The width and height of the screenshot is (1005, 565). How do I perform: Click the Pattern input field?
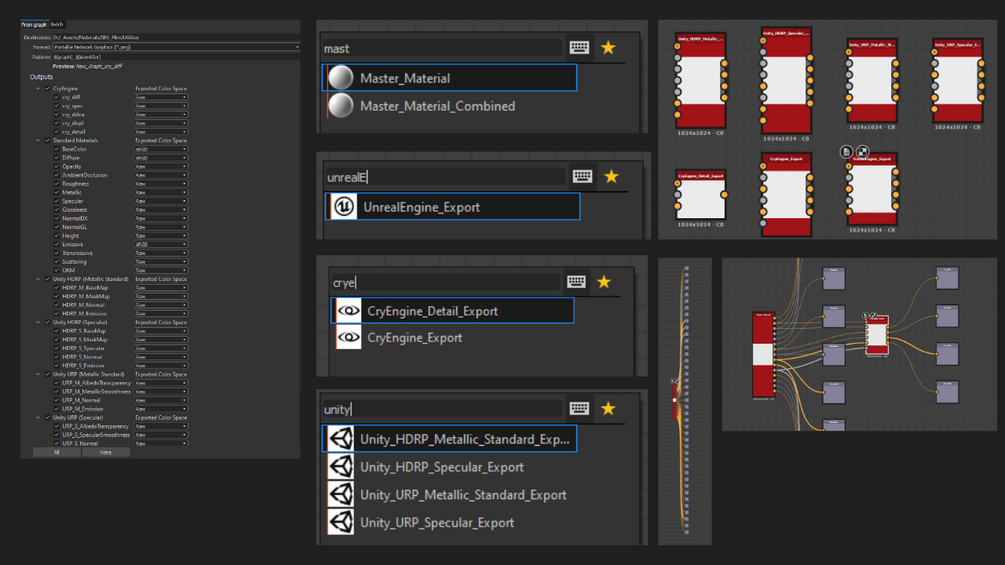point(176,57)
